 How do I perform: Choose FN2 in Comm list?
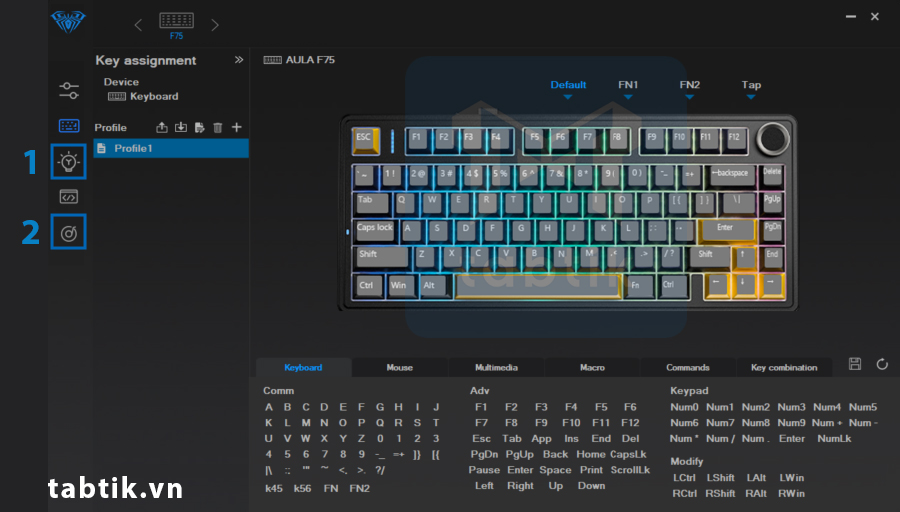click(359, 488)
